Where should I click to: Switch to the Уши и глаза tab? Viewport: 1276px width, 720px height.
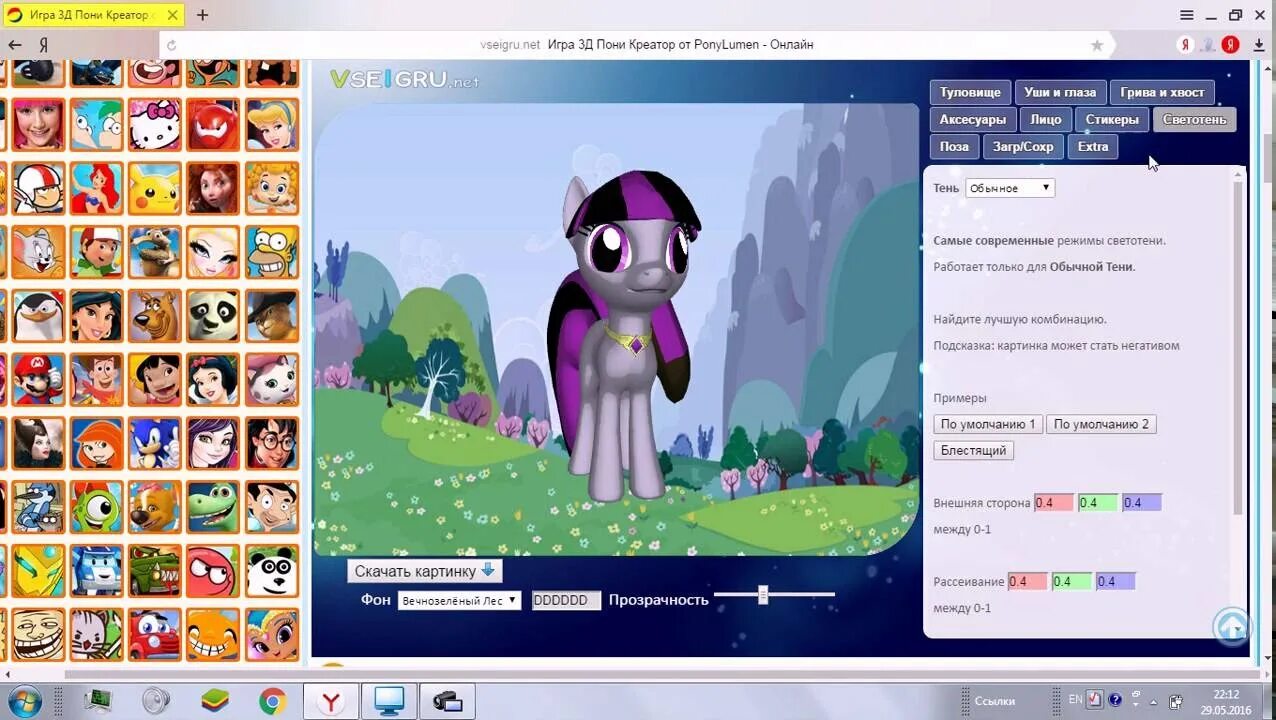pos(1060,92)
